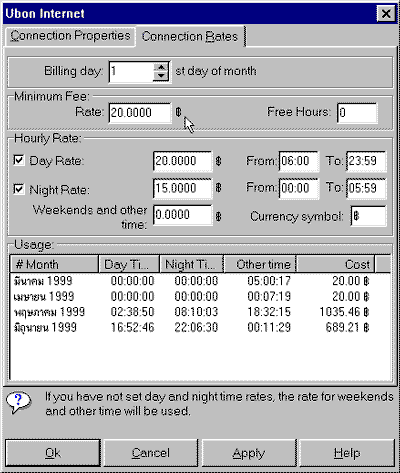Click the Night Ti... column header
The width and height of the screenshot is (400, 473).
point(192,264)
